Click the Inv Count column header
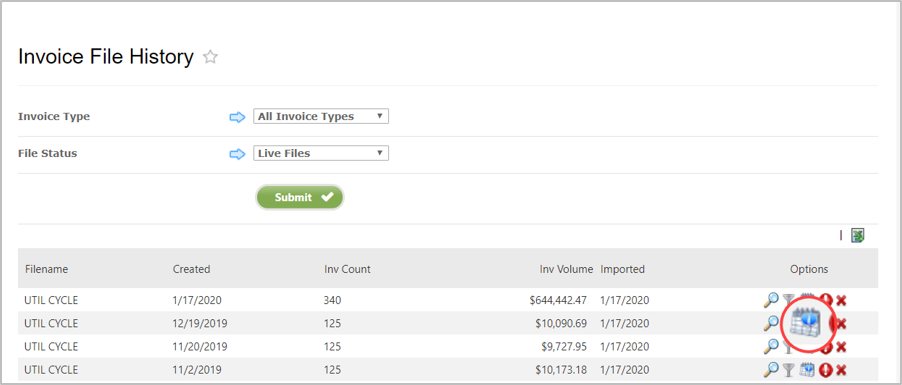 click(347, 269)
